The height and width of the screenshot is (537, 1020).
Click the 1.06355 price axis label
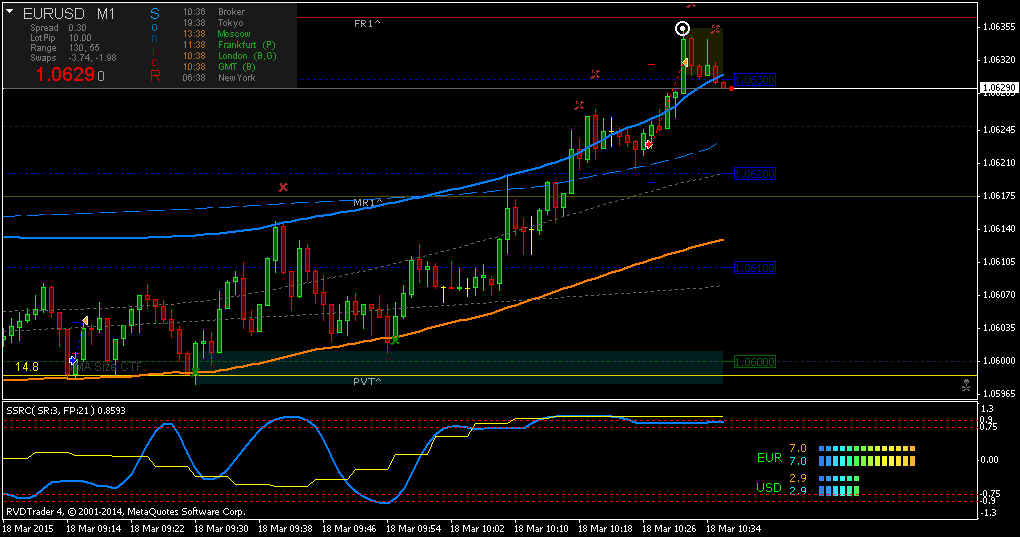tap(999, 27)
